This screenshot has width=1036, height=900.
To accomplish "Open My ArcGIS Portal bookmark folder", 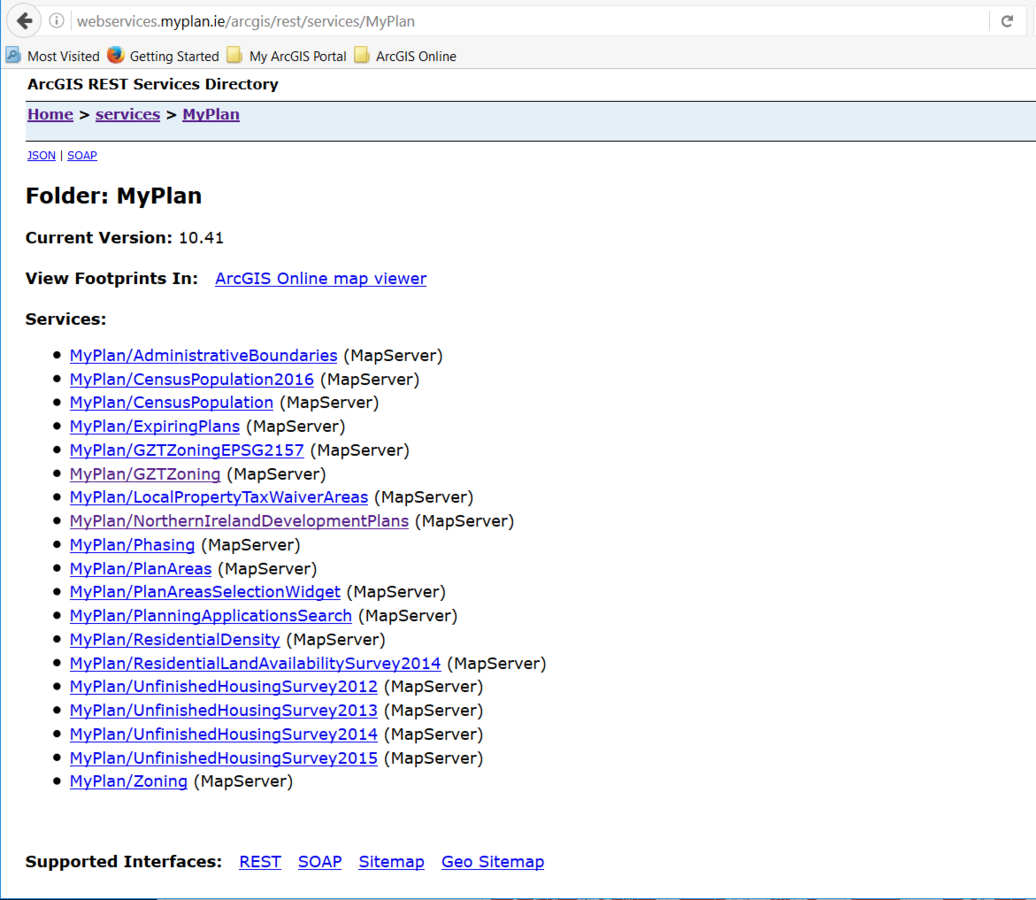I will pos(287,56).
